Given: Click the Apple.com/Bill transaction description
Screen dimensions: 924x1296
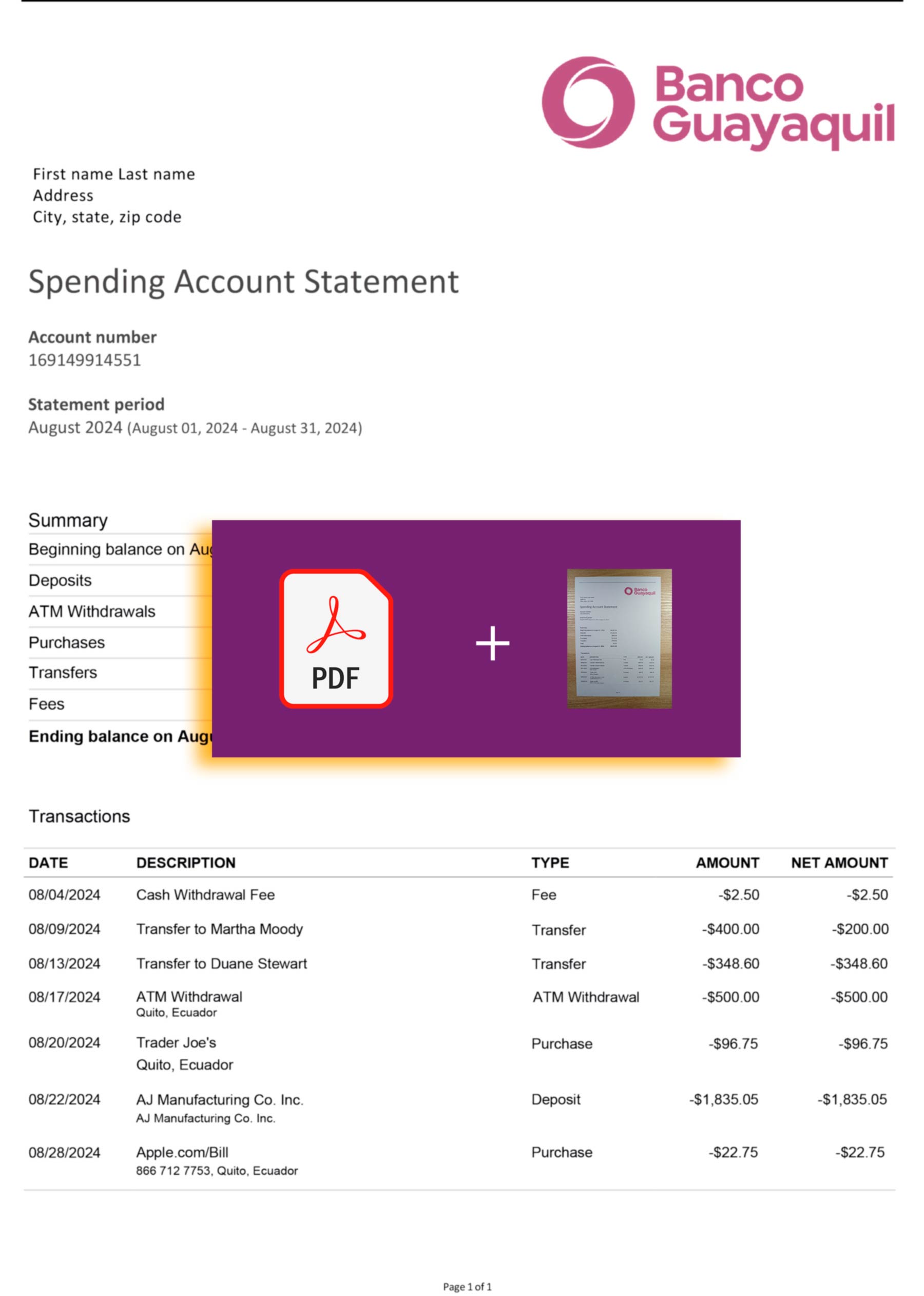Looking at the screenshot, I should 182,1152.
